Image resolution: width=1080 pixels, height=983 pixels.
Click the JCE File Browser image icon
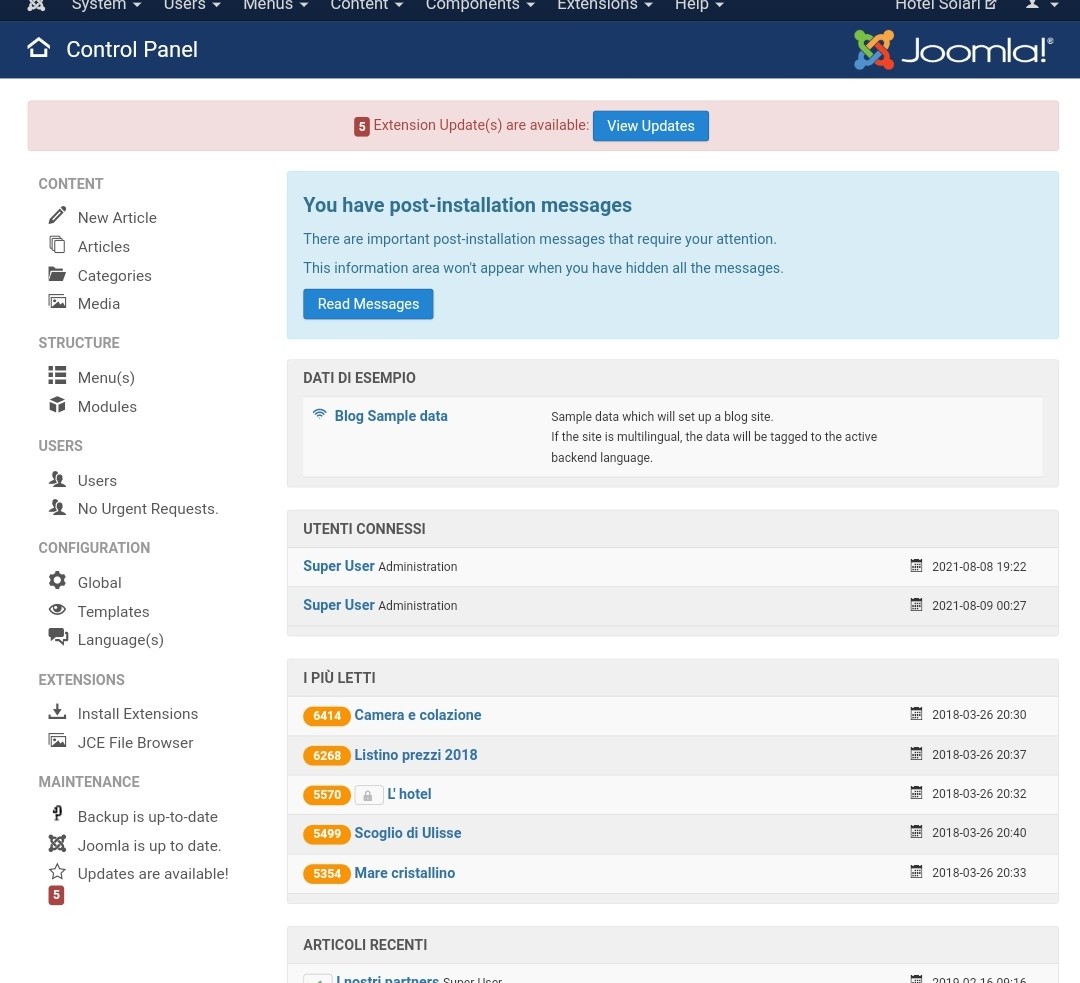tap(57, 741)
